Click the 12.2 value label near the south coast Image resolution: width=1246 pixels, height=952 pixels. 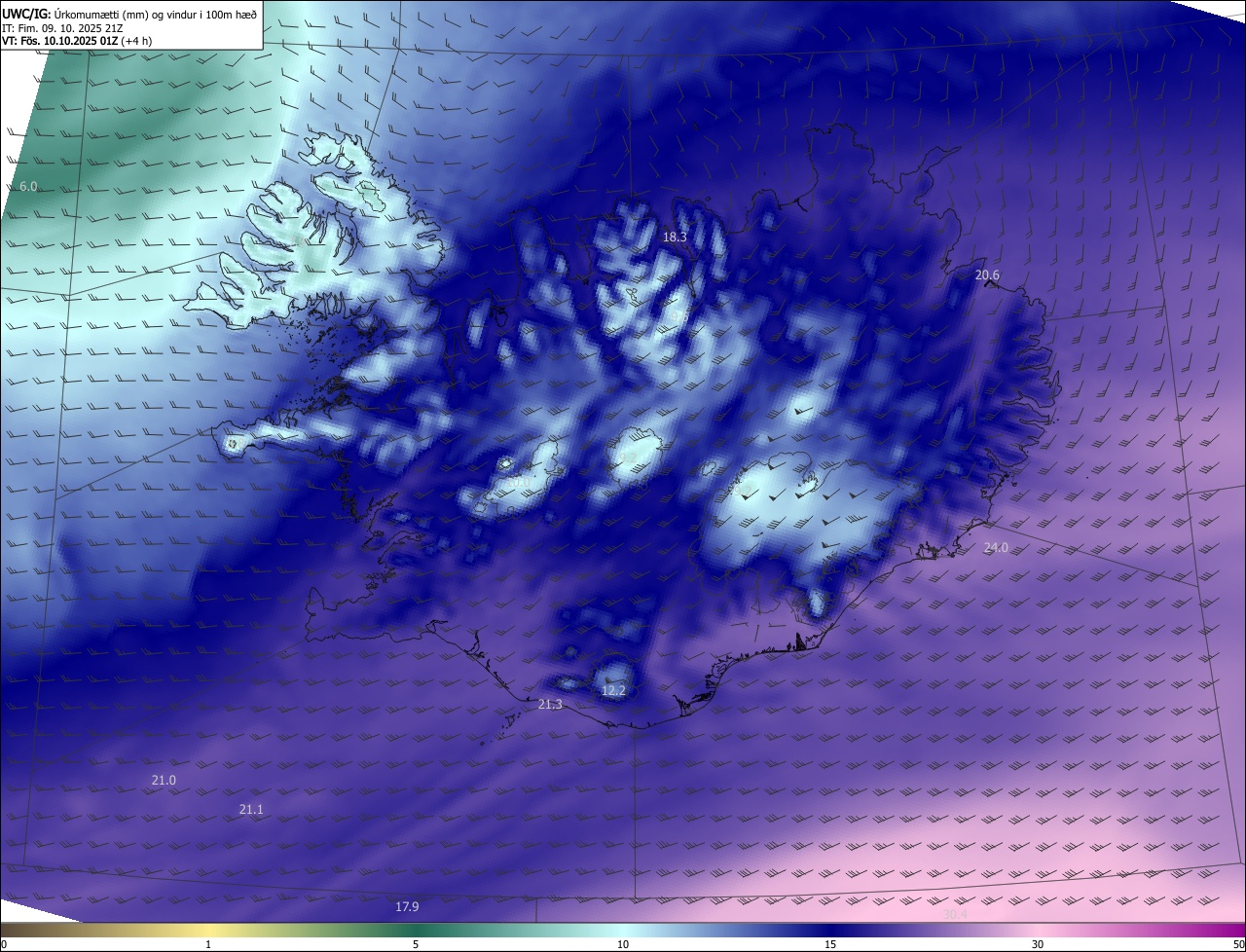[613, 690]
